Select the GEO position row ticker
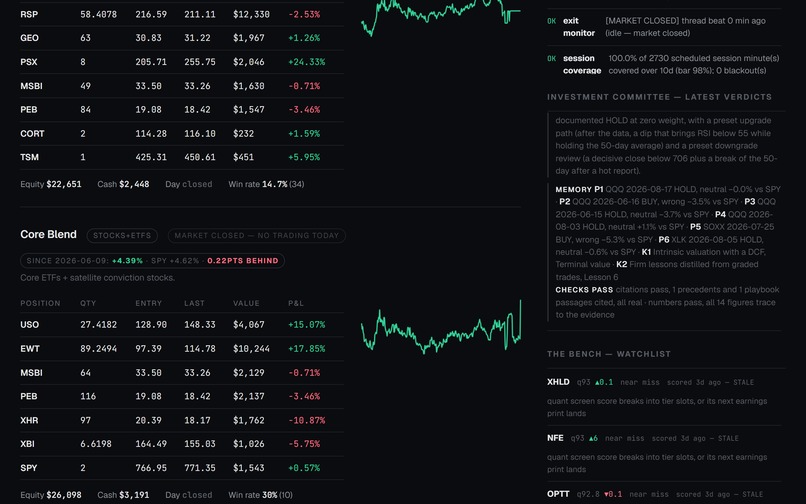Viewport: 806px width, 504px height. click(x=29, y=38)
